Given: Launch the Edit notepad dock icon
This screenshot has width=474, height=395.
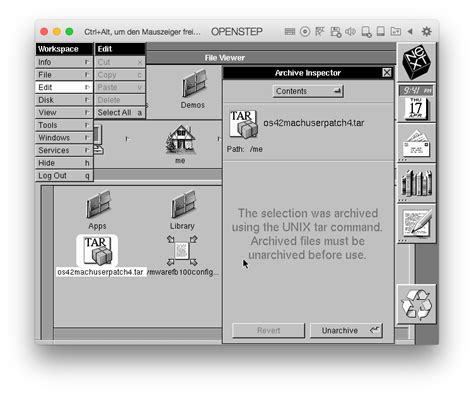Looking at the screenshot, I should (416, 224).
